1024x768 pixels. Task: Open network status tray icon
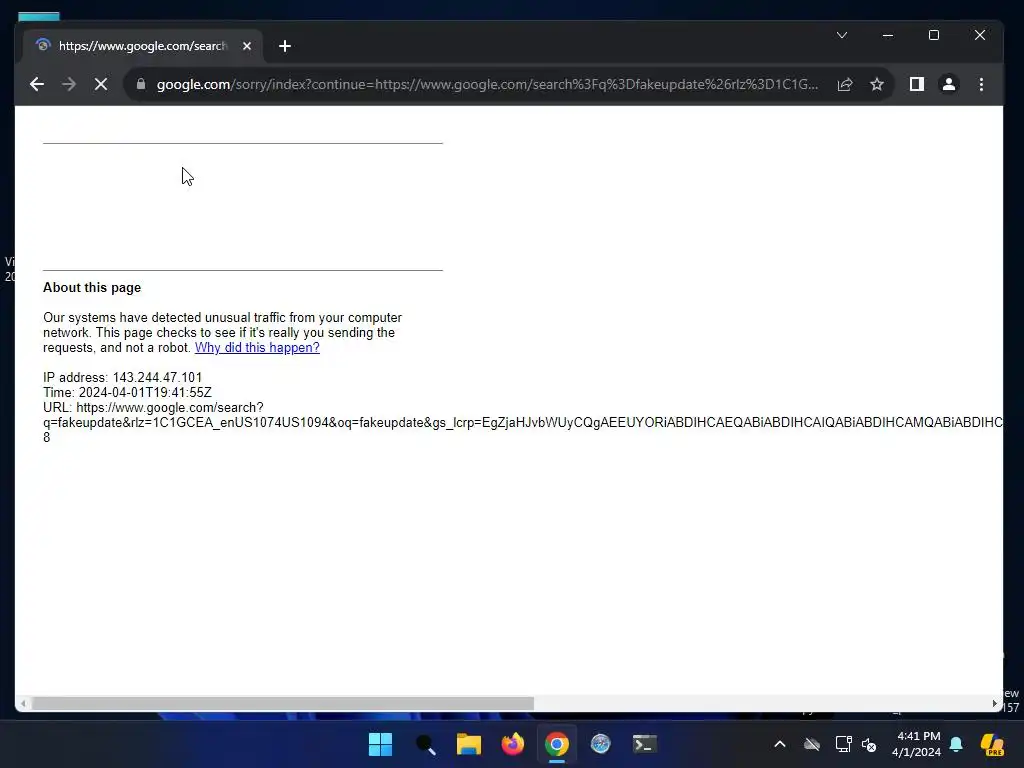point(843,744)
